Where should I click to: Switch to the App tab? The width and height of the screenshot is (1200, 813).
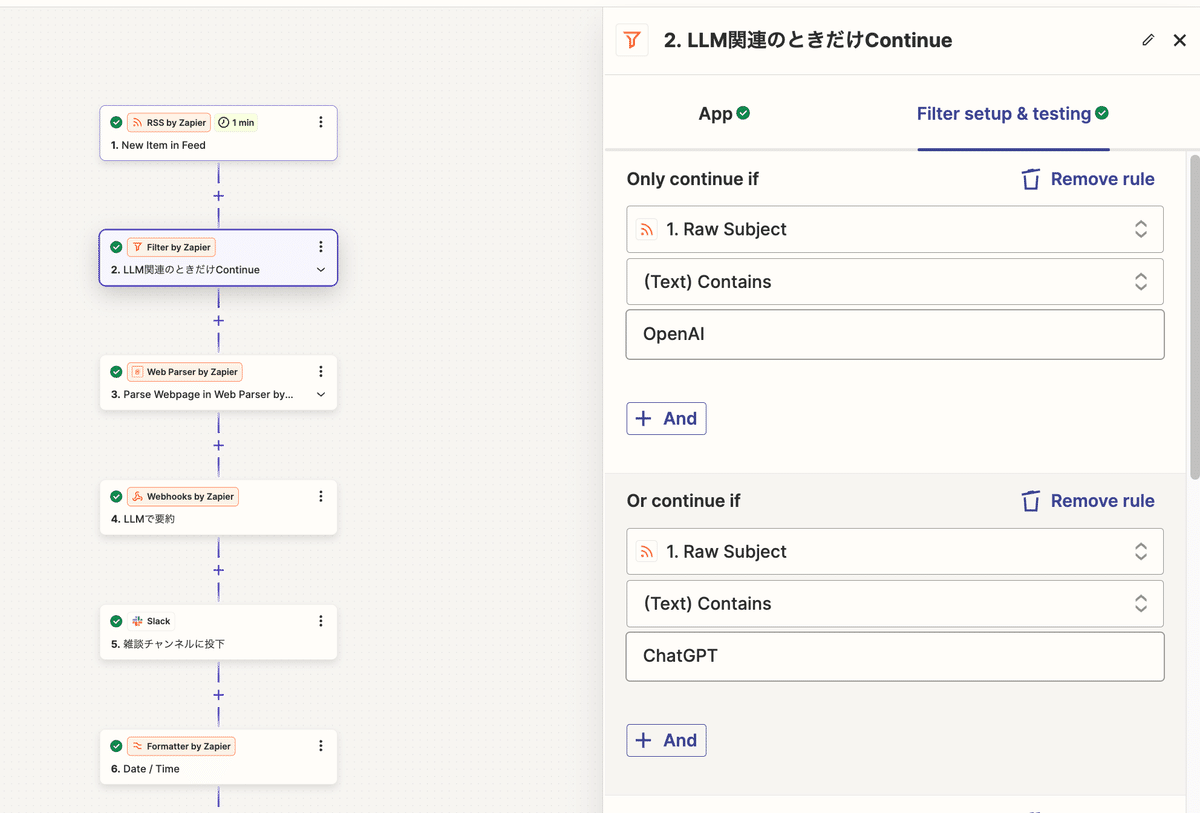click(724, 114)
